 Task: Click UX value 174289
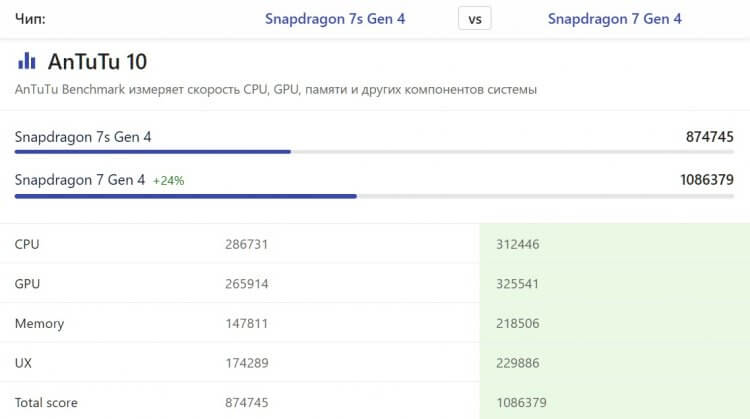(246, 363)
